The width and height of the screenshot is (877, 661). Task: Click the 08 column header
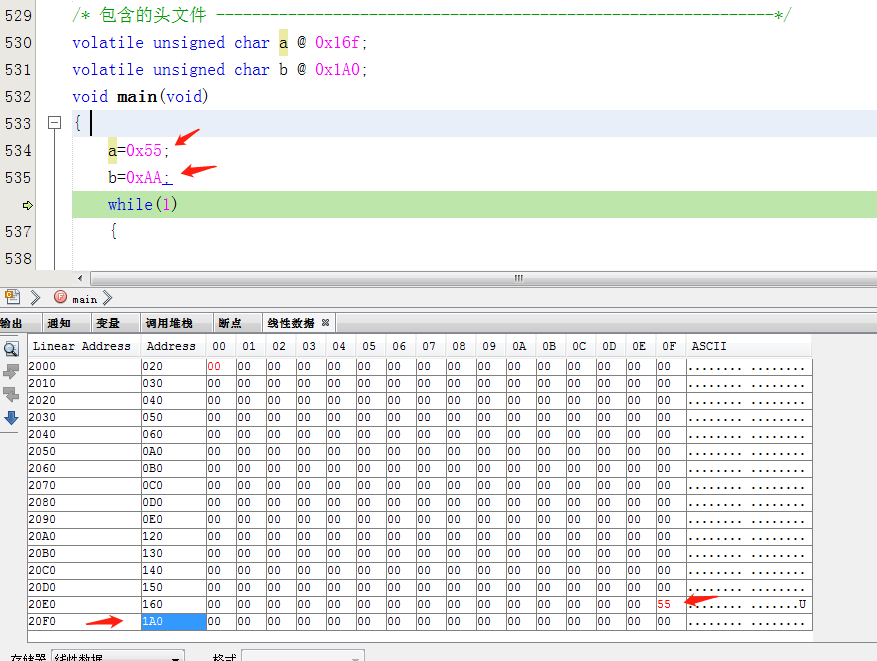459,346
